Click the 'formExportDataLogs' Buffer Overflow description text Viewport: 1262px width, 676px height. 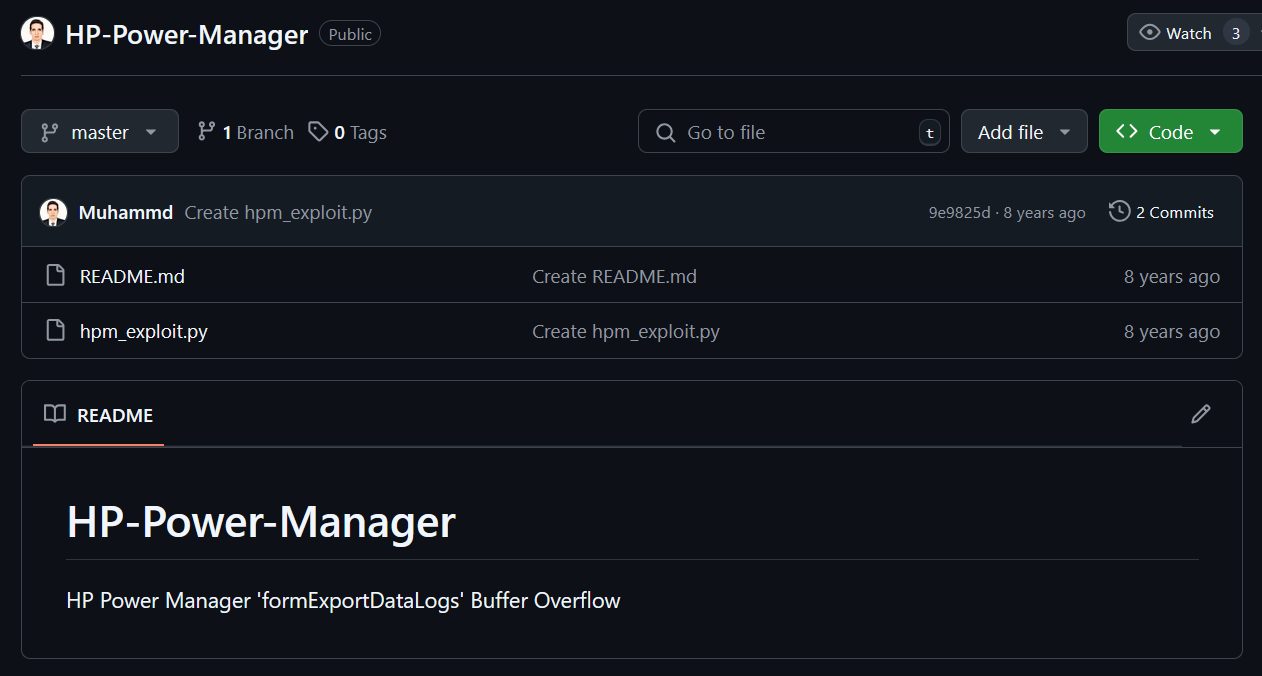click(x=343, y=600)
